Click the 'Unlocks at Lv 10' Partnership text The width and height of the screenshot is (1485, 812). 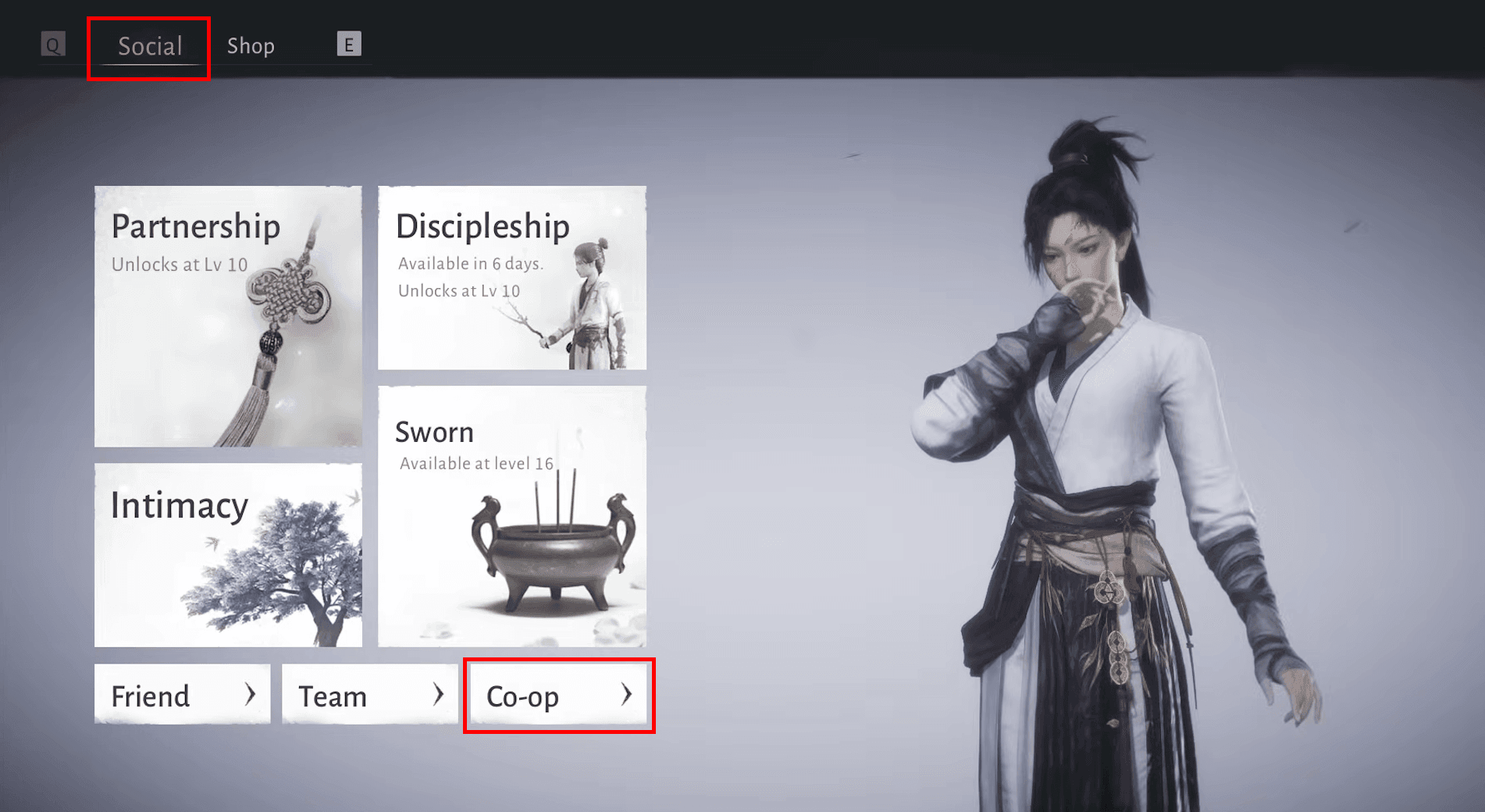[x=180, y=265]
